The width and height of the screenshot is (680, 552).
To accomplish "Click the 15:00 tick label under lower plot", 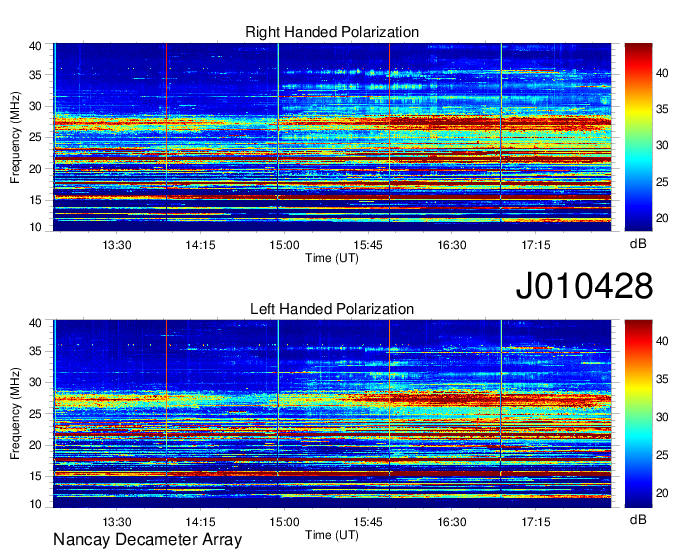I will [284, 522].
